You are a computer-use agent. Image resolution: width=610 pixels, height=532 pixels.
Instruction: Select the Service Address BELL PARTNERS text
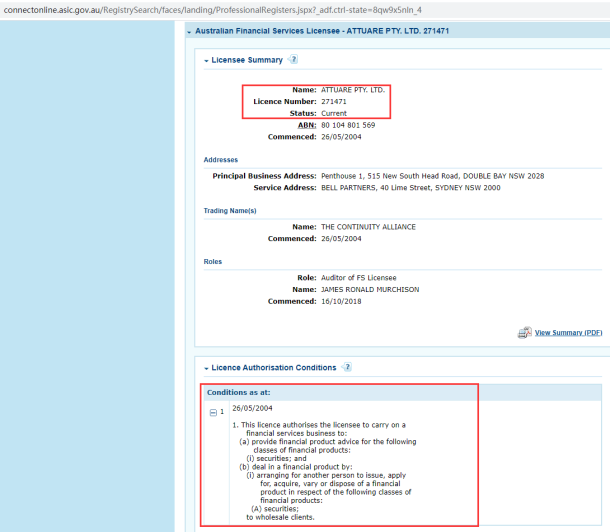[410, 187]
